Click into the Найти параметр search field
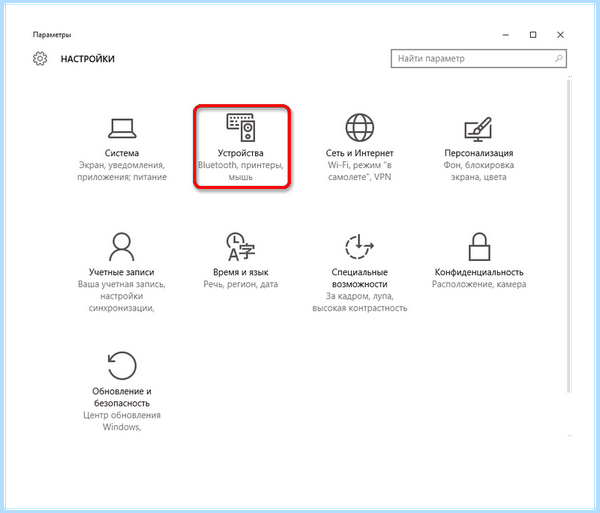Screen dimensions: 600x513 click(479, 59)
